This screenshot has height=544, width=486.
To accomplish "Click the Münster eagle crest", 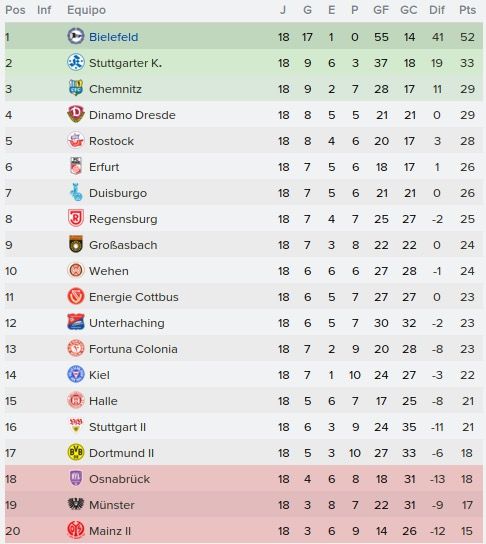I will [x=76, y=504].
